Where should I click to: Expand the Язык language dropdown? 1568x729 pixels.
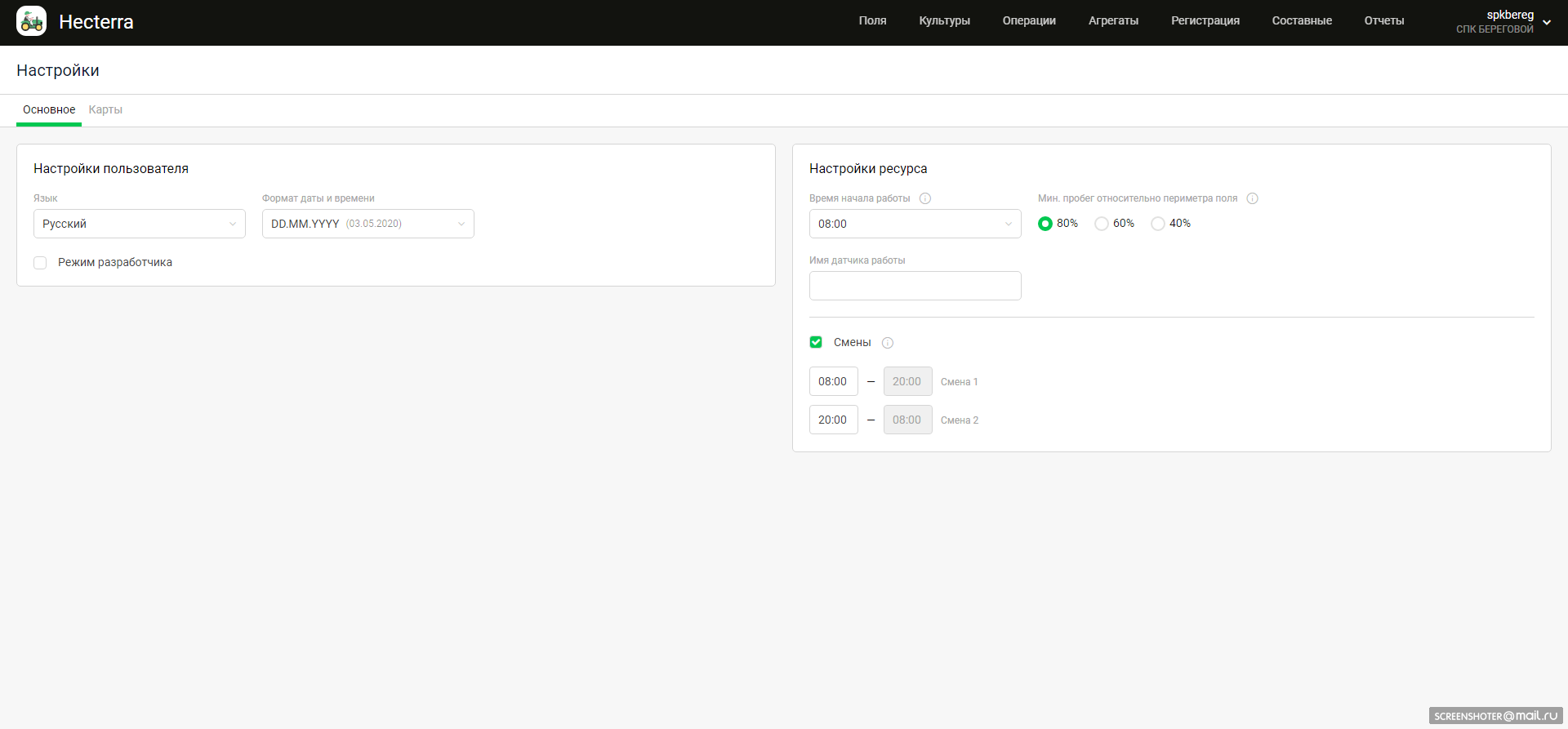[139, 224]
